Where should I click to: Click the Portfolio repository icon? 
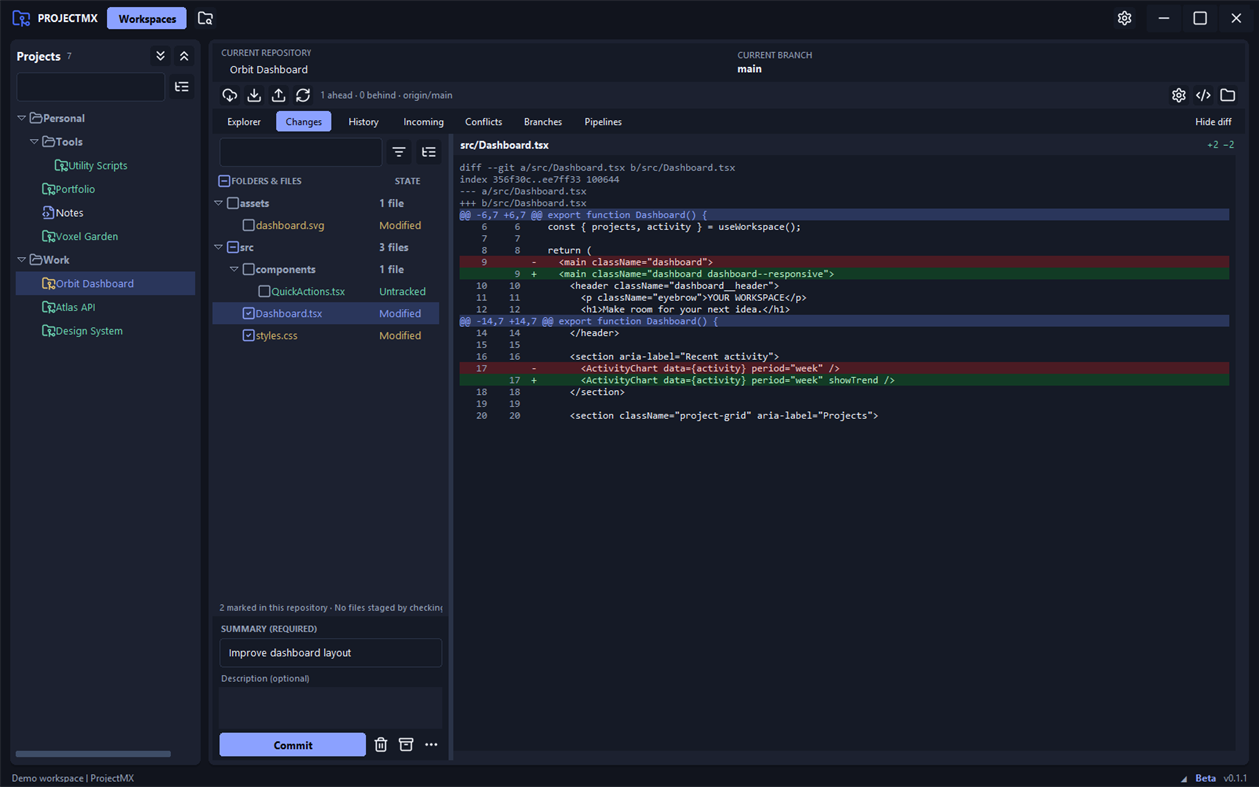coord(48,189)
